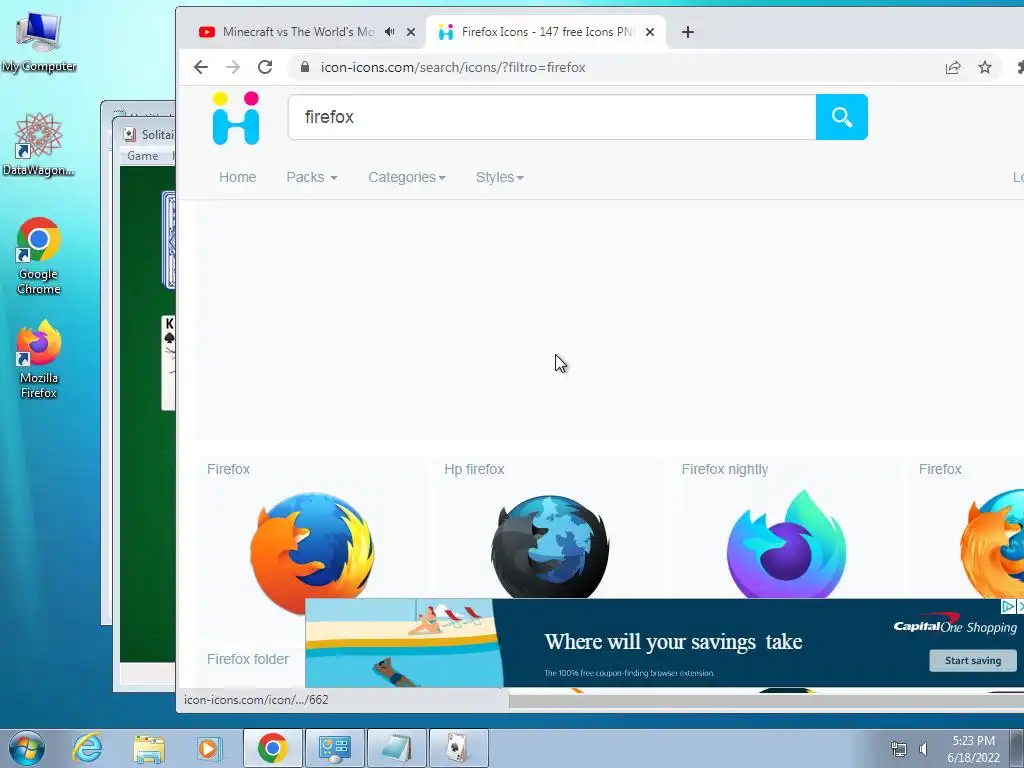The height and width of the screenshot is (768, 1024).
Task: Open the Game menu in Solitaire window
Action: (142, 155)
